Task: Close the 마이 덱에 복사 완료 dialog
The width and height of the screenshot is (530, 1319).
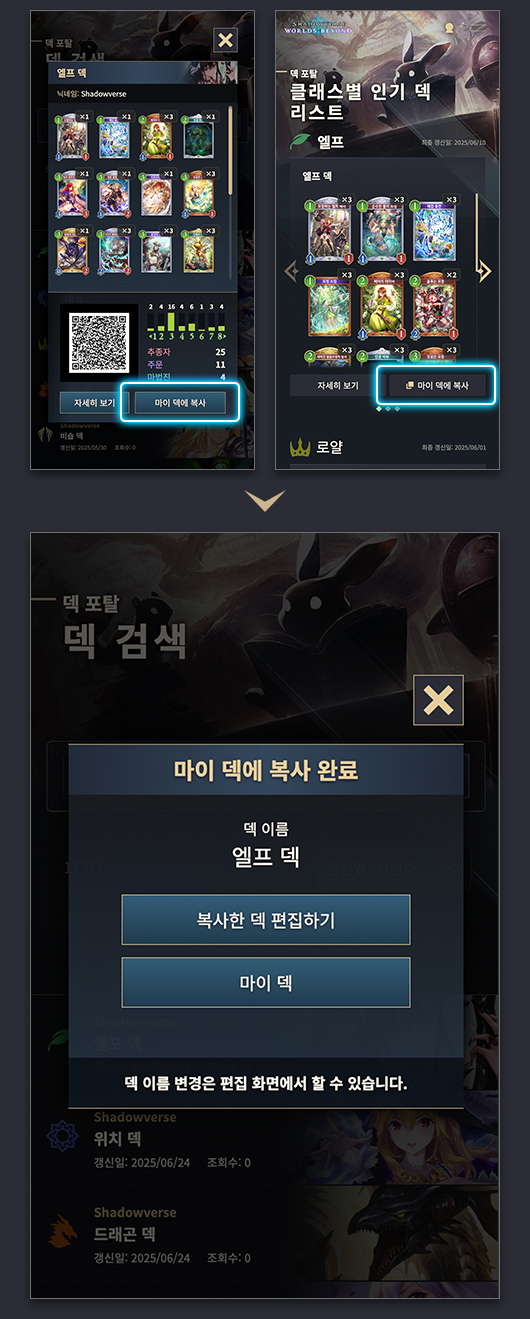Action: coord(438,699)
